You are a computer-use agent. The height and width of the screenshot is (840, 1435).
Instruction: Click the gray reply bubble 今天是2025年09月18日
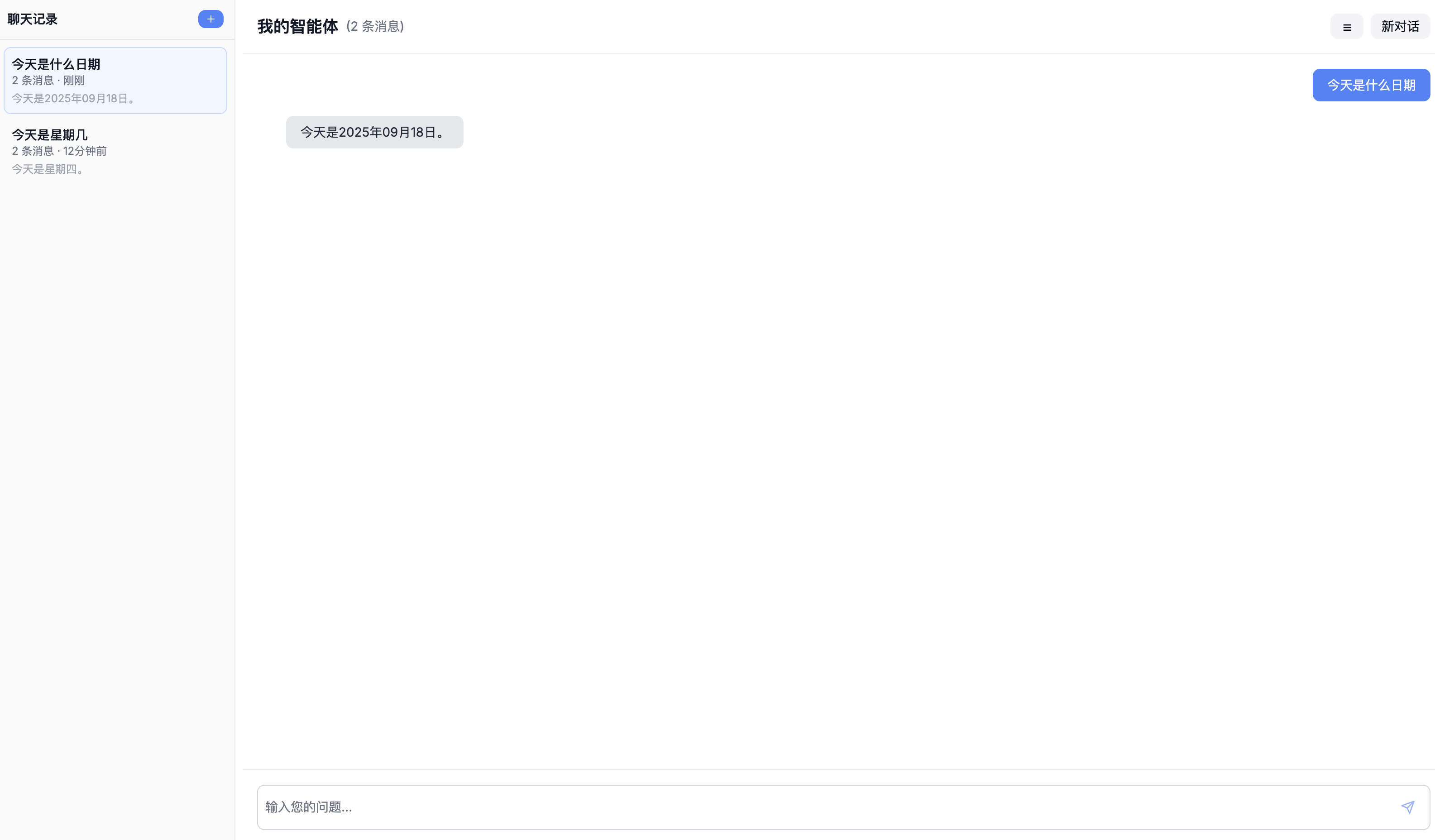click(375, 132)
